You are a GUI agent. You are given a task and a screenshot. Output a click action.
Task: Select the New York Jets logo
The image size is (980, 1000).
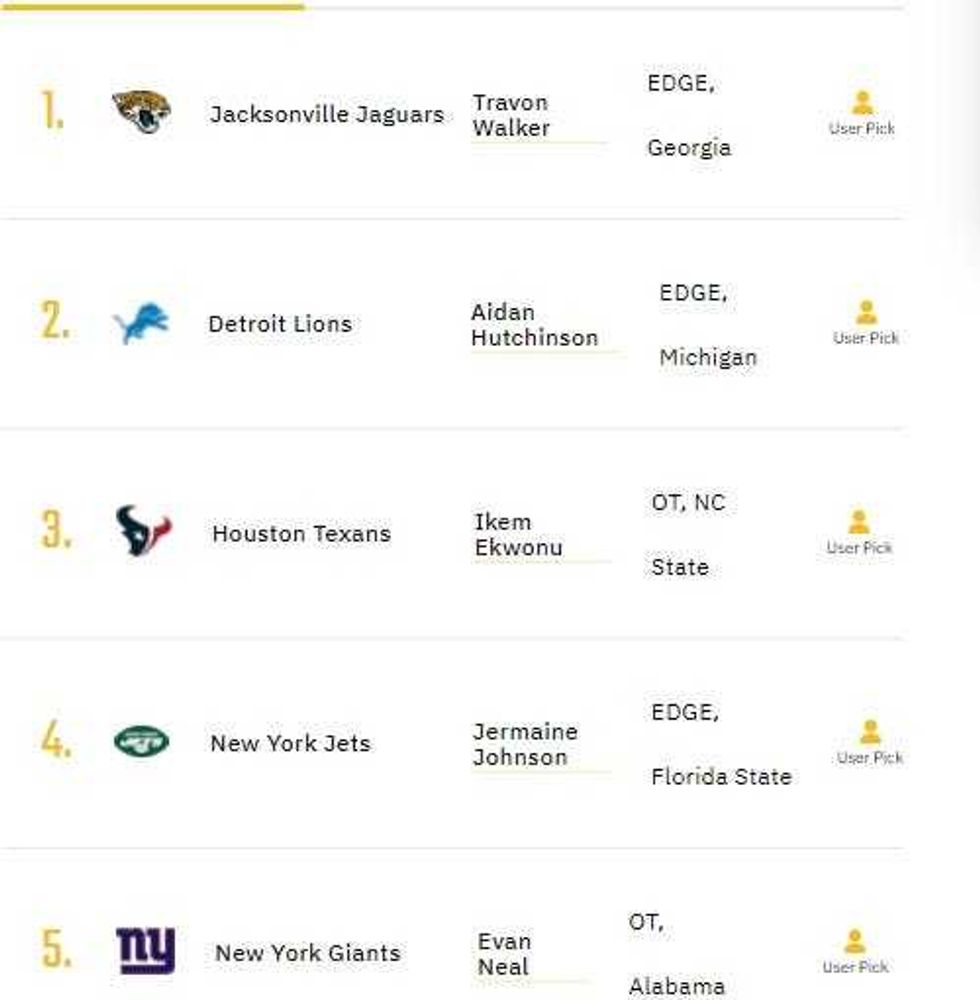pos(141,742)
